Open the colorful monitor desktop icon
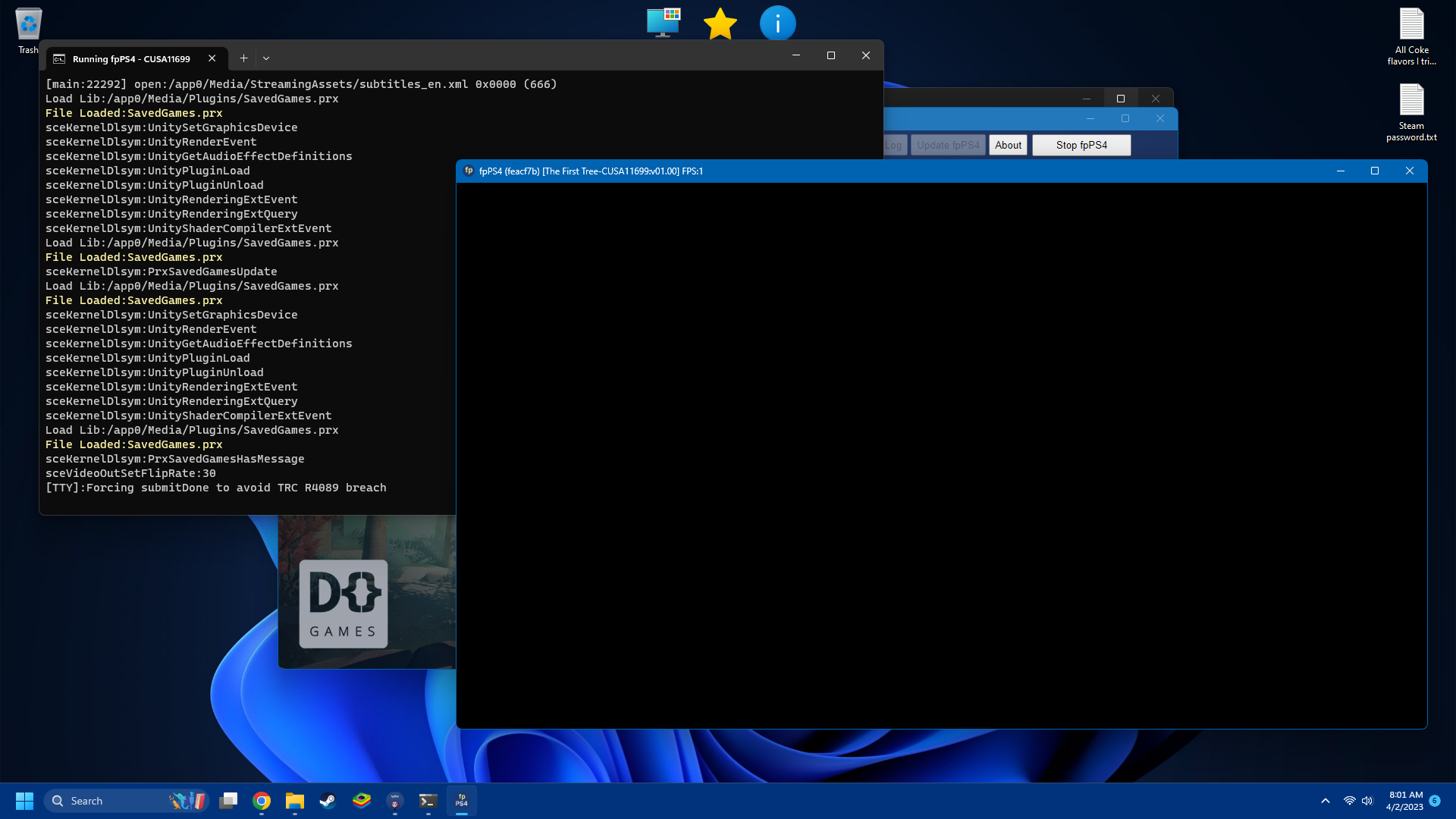This screenshot has width=1456, height=819. [663, 23]
